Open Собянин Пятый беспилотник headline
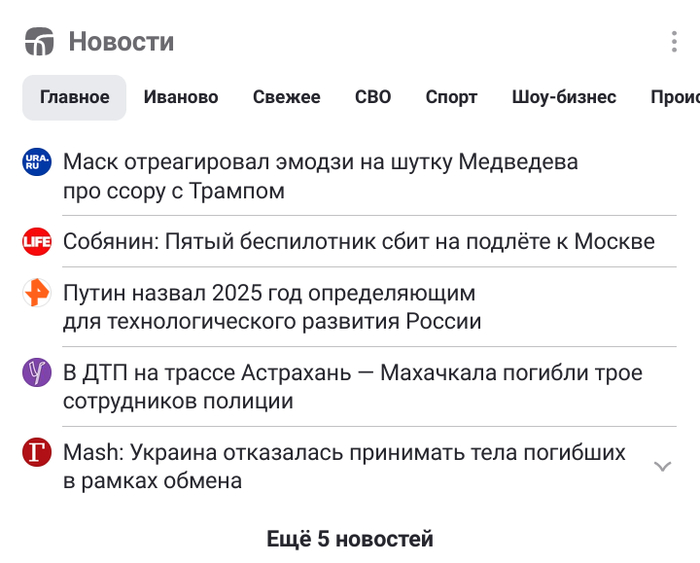 358,242
